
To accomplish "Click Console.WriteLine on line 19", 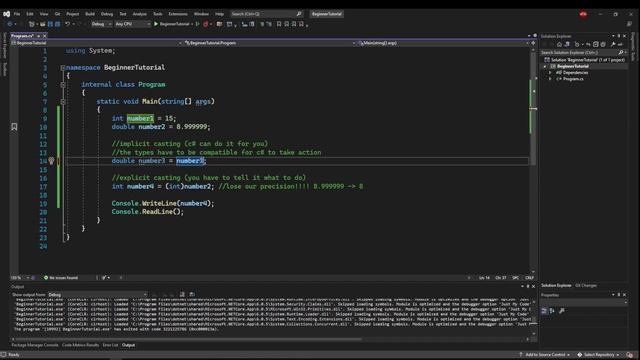I will 144,203.
